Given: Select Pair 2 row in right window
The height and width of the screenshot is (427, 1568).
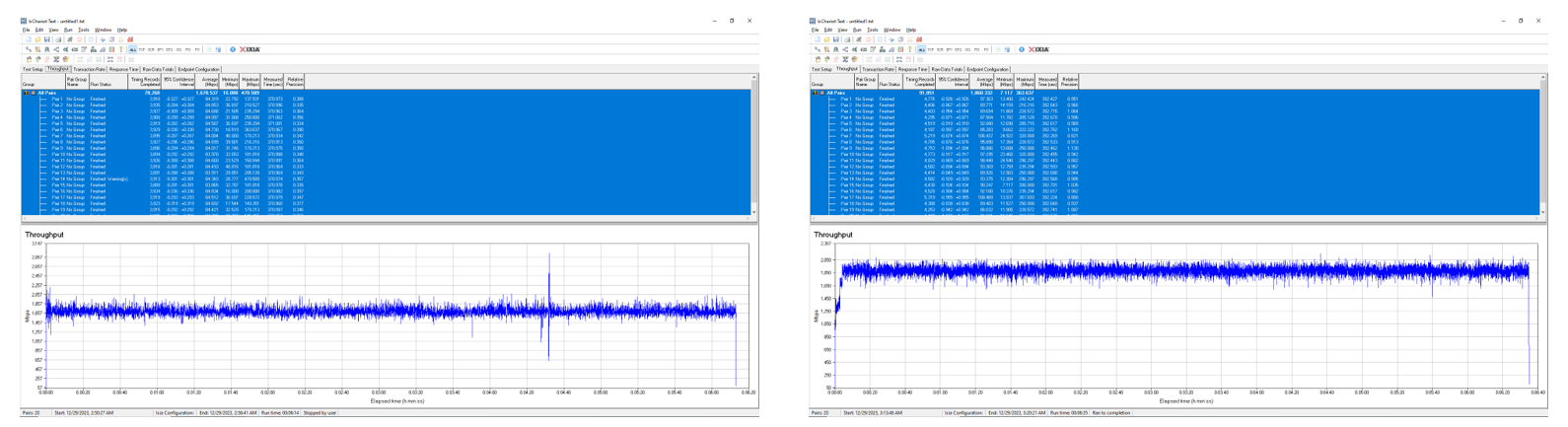Looking at the screenshot, I should [1174, 105].
